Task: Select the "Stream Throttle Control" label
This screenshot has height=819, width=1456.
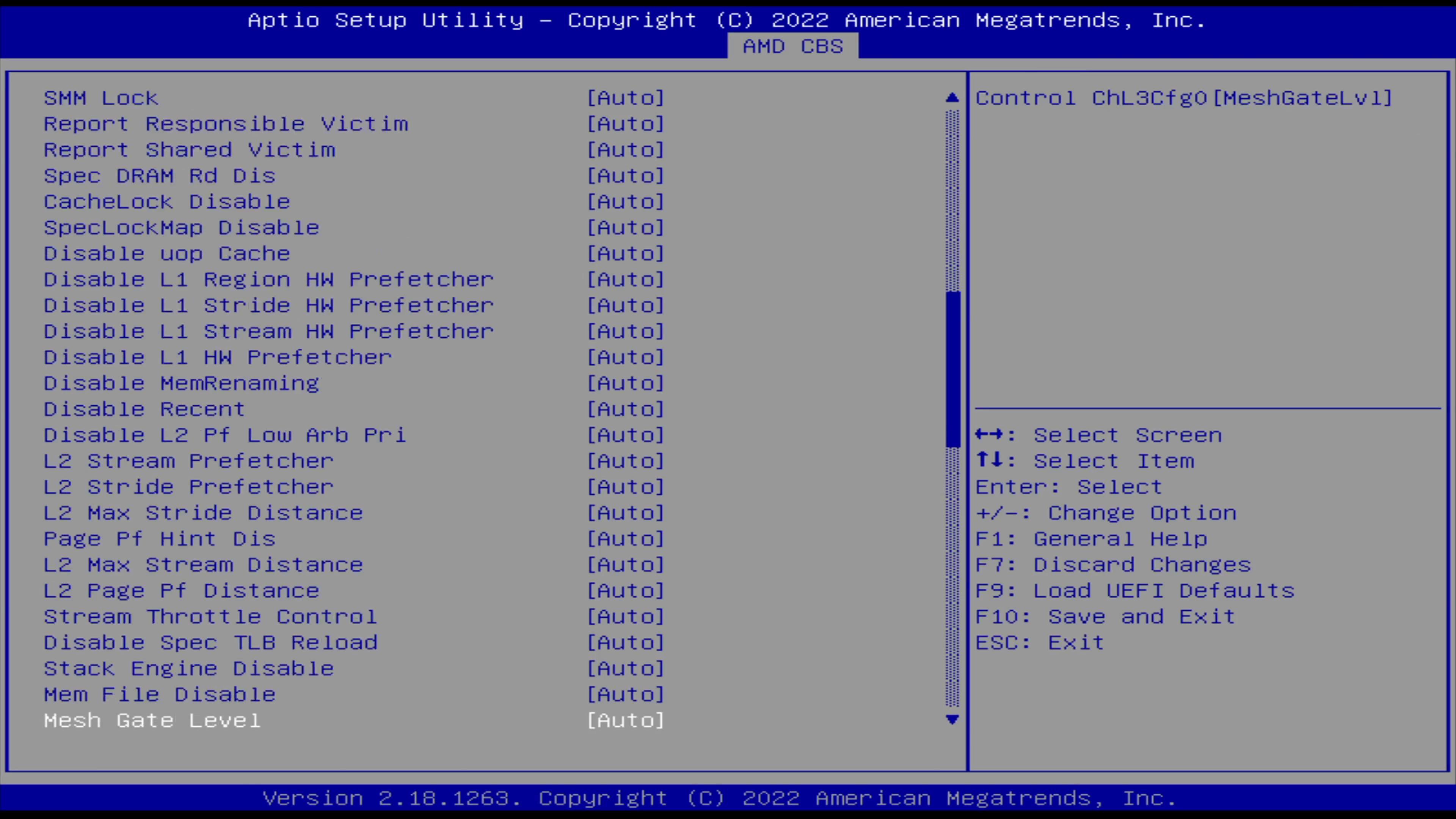Action: click(x=211, y=617)
